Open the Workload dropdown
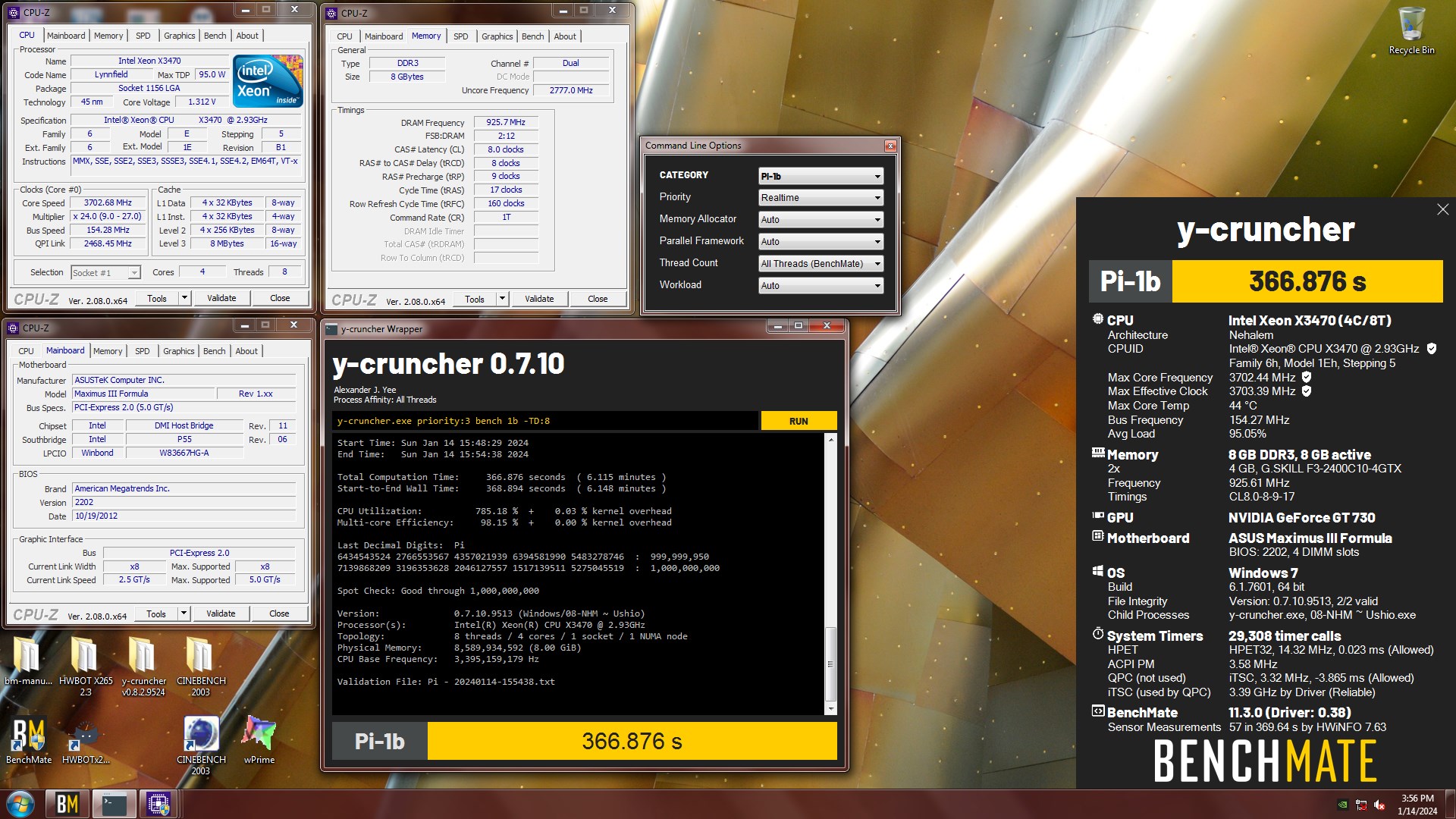The image size is (1456, 819). 821,286
